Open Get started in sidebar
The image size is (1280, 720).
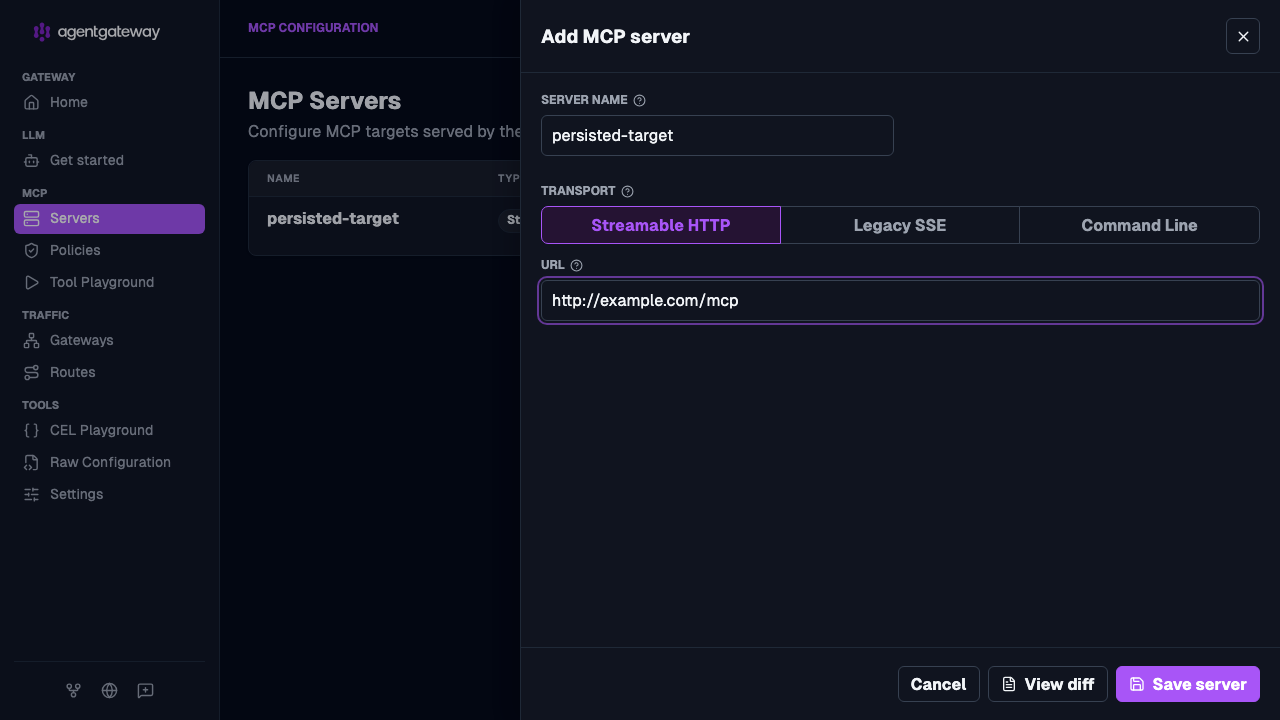click(109, 160)
